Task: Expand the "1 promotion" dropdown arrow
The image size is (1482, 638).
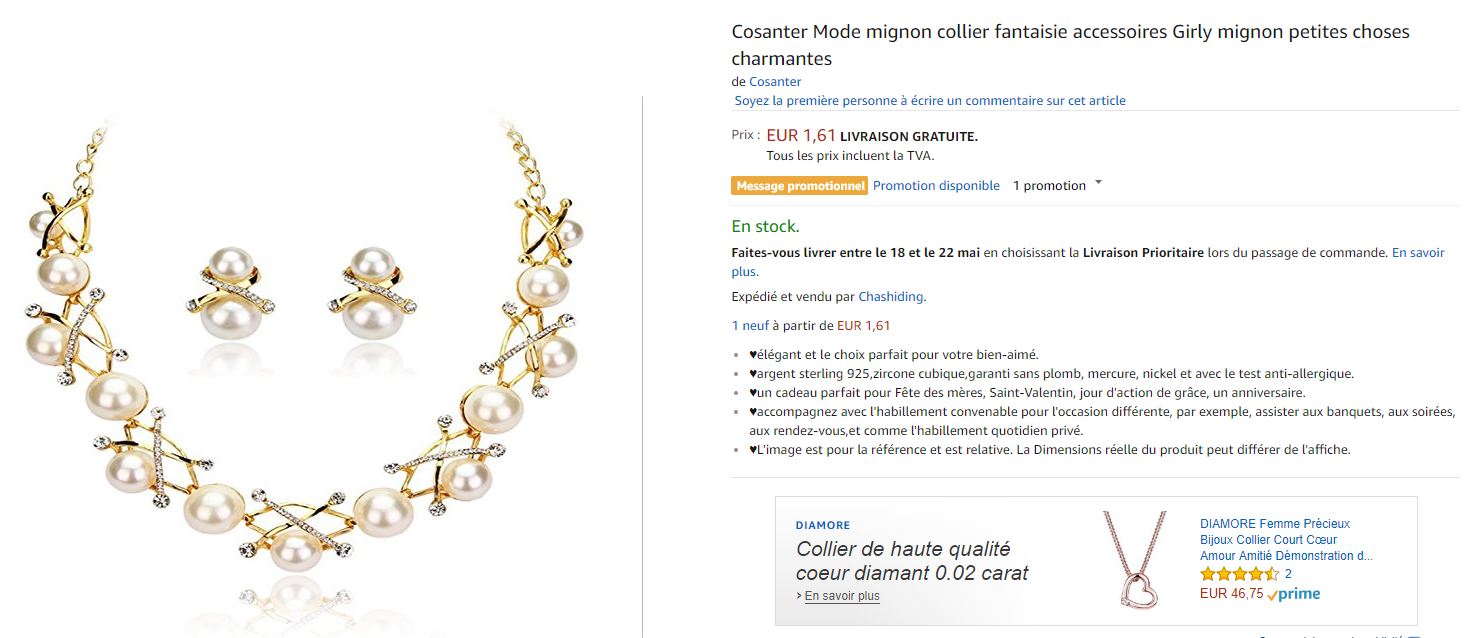Action: 1098,184
